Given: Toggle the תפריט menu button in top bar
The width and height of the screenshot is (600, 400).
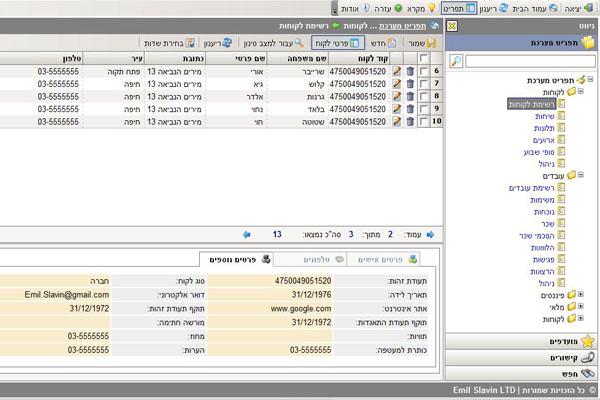Looking at the screenshot, I should pos(459,8).
